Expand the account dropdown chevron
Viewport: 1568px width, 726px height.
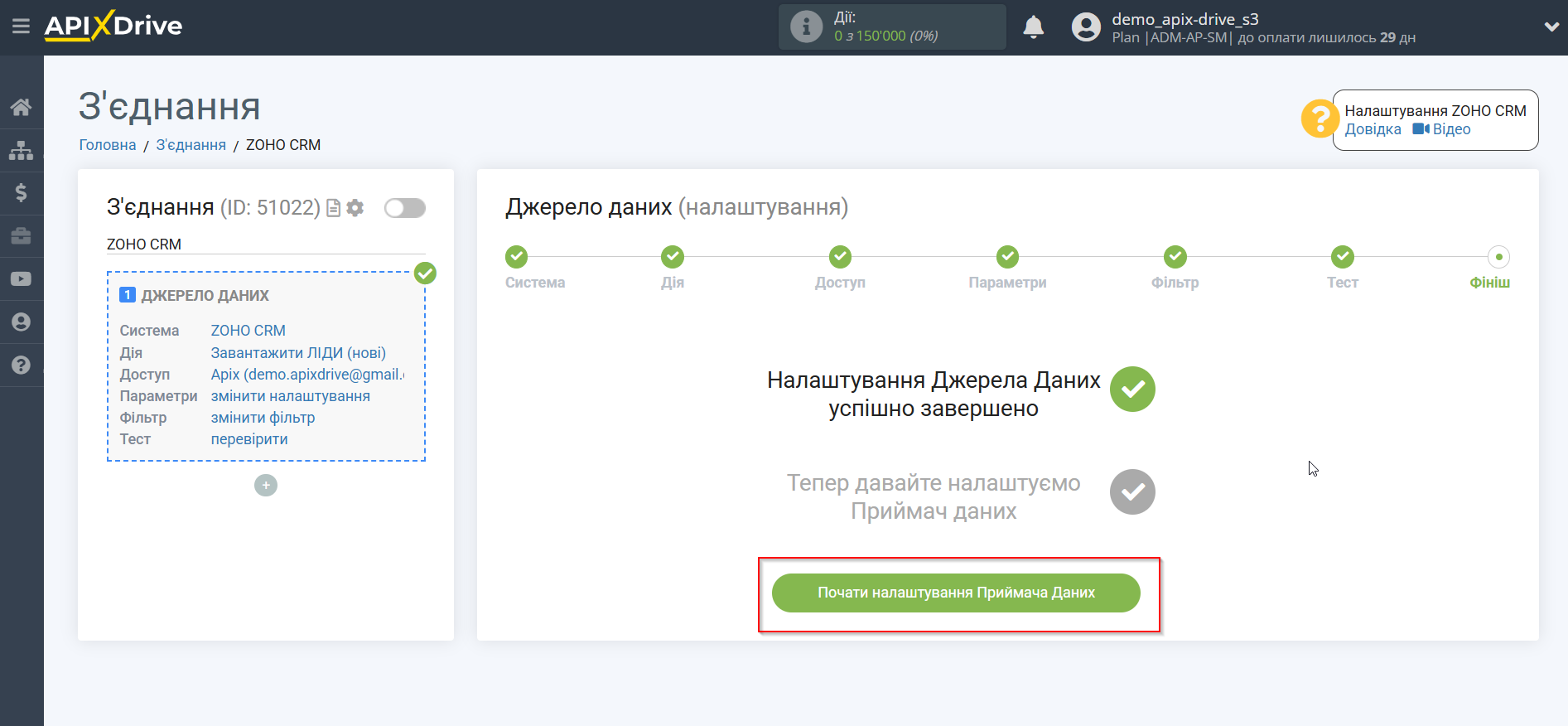[x=1551, y=27]
